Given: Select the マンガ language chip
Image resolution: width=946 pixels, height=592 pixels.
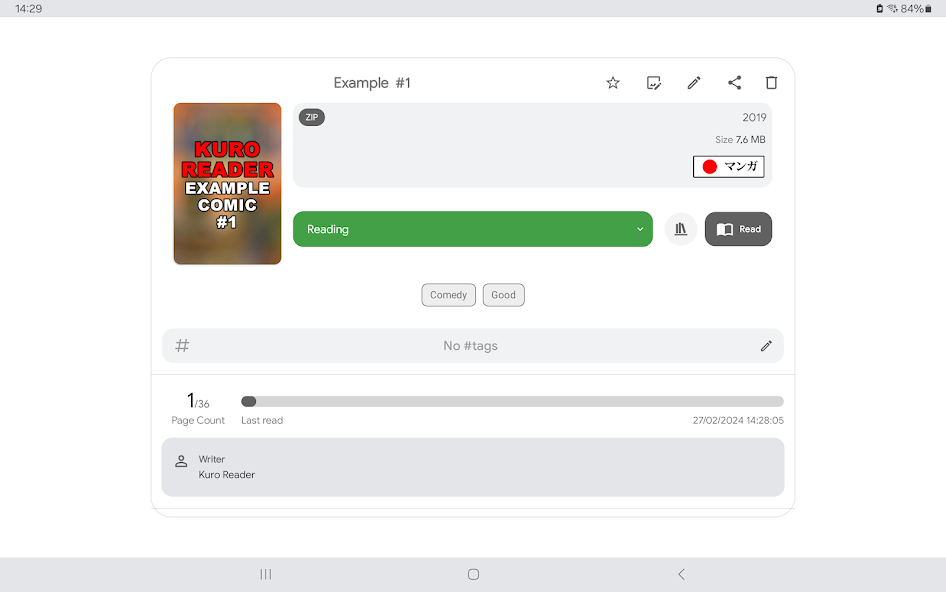Looking at the screenshot, I should tap(729, 166).
